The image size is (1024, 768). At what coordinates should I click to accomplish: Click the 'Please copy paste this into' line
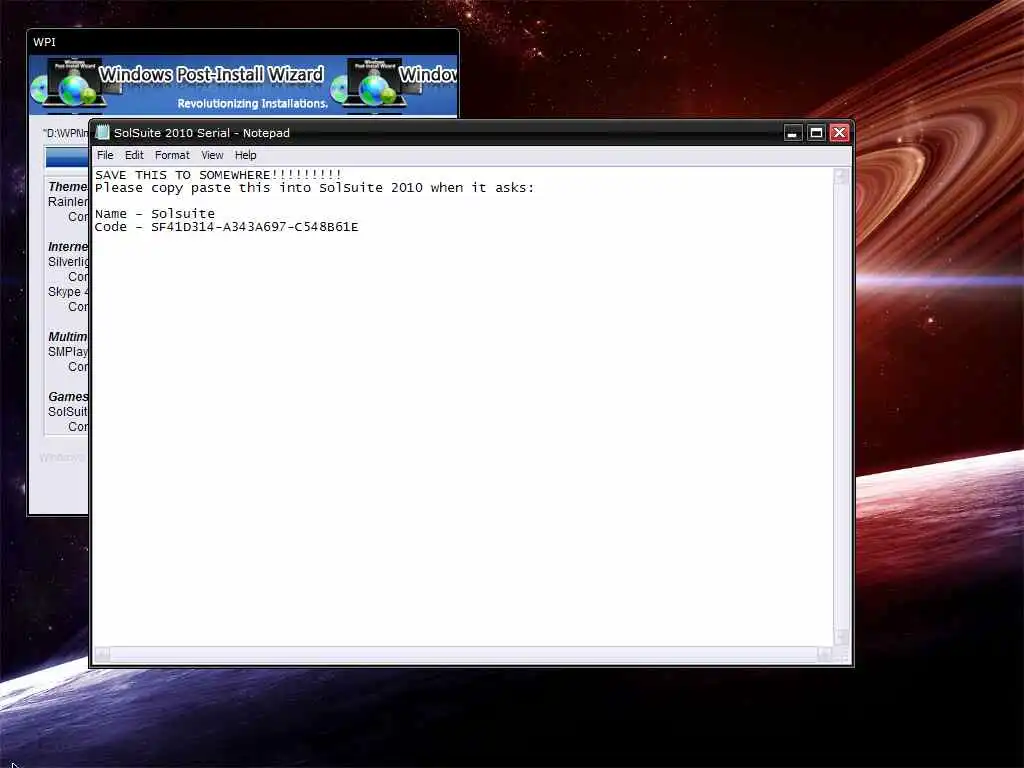[x=314, y=188]
